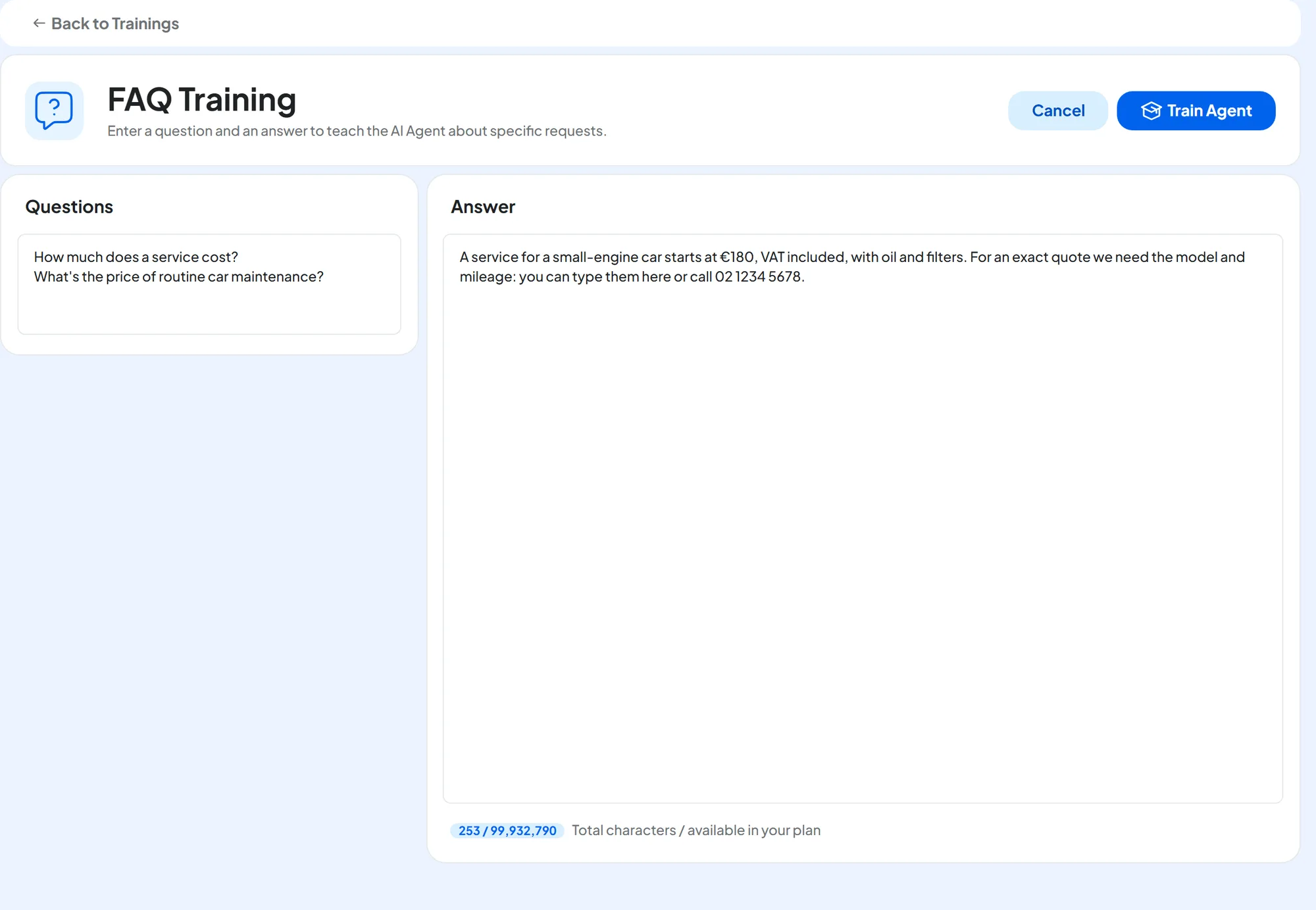
Task: Select the 253 / 99,932,790 character count badge
Action: 507,830
